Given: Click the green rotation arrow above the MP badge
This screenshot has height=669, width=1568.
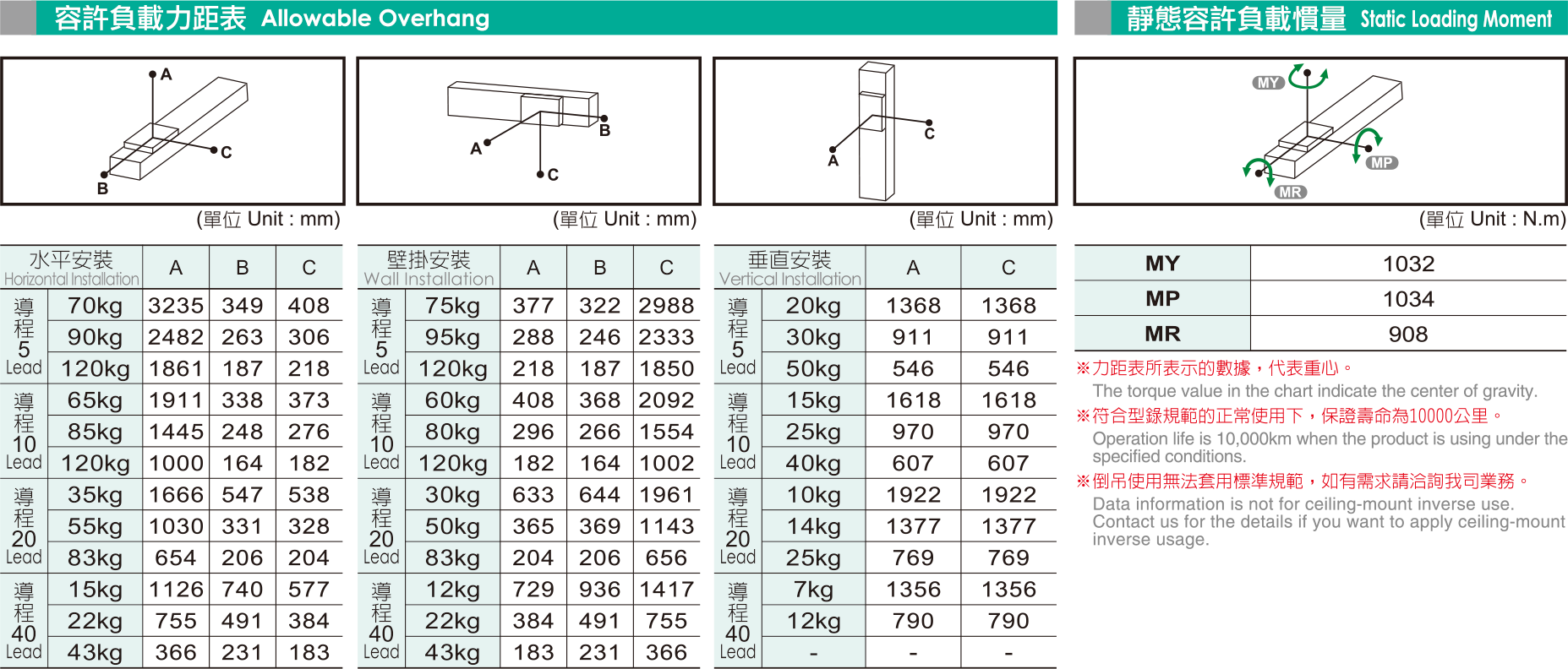Looking at the screenshot, I should click(x=1365, y=144).
